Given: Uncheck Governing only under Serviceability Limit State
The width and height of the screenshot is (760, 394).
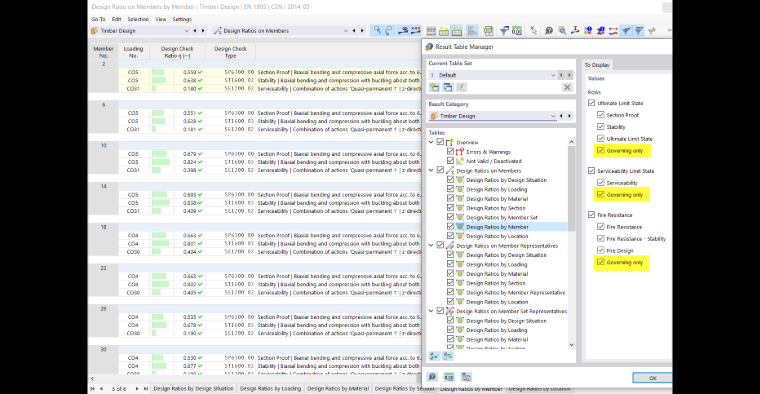Looking at the screenshot, I should tap(601, 194).
